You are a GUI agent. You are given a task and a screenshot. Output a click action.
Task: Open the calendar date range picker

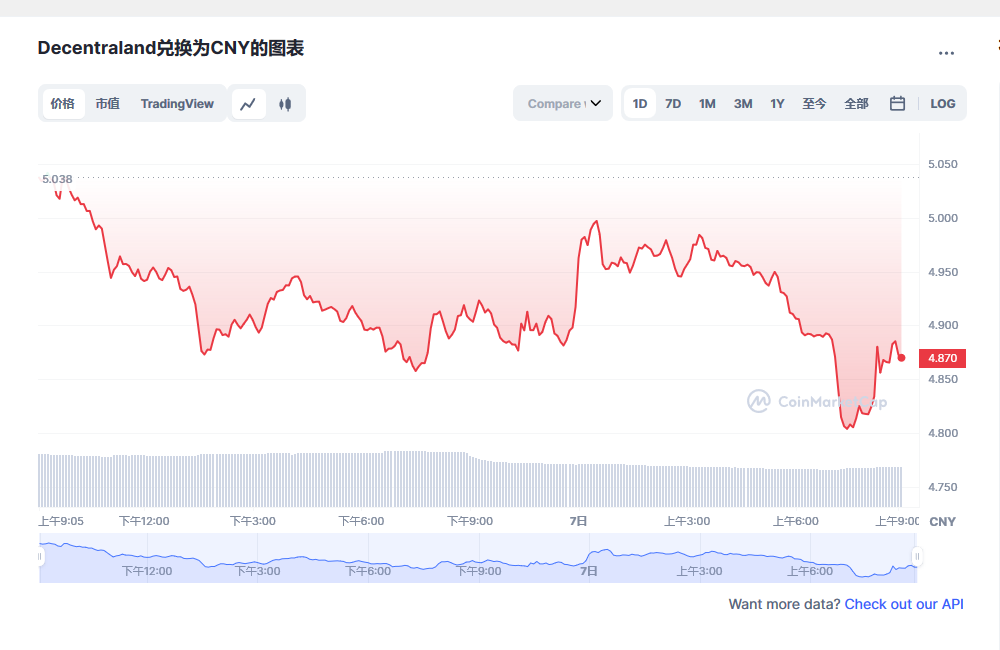pyautogui.click(x=897, y=103)
